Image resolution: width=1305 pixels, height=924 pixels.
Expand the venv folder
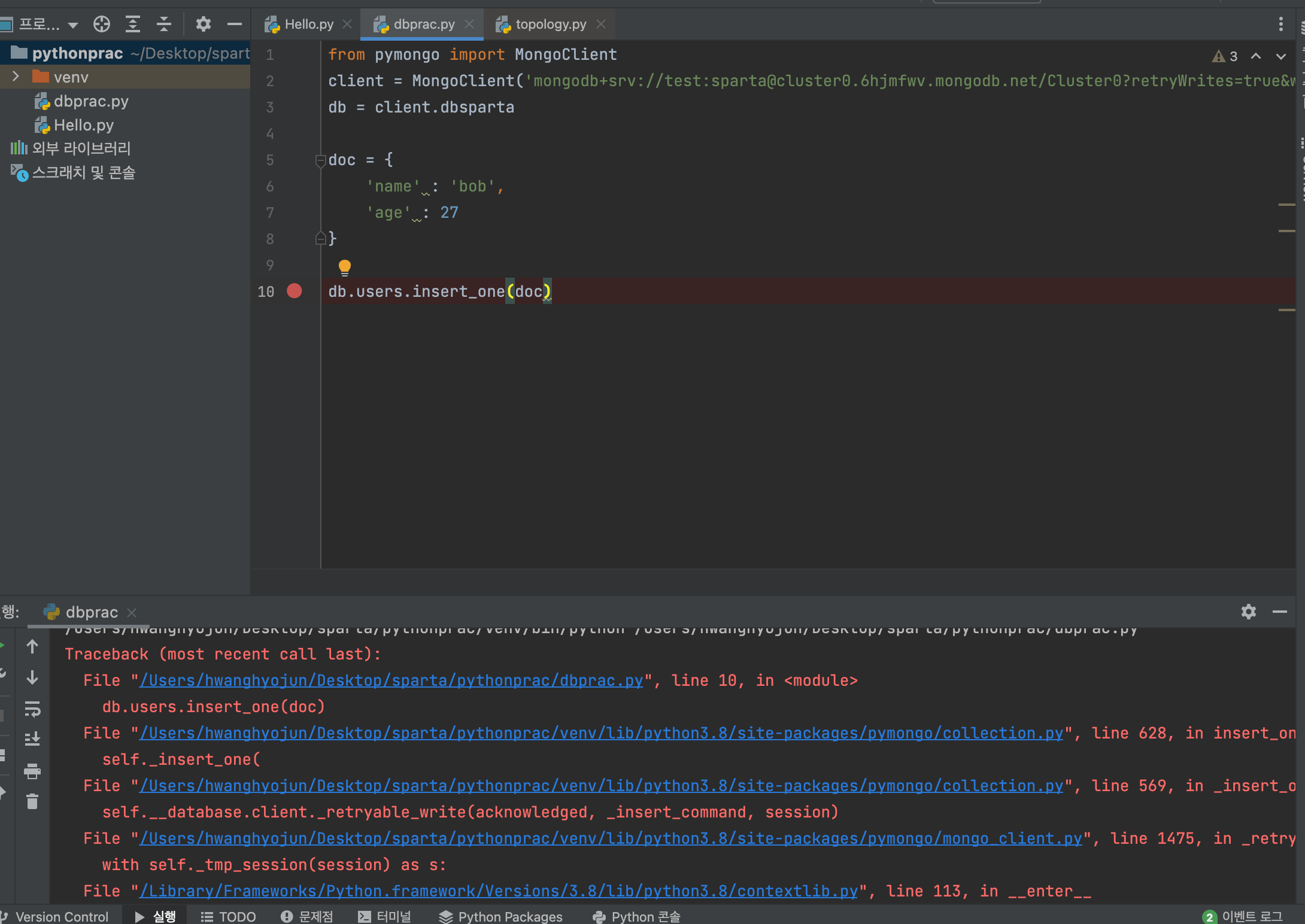(16, 77)
